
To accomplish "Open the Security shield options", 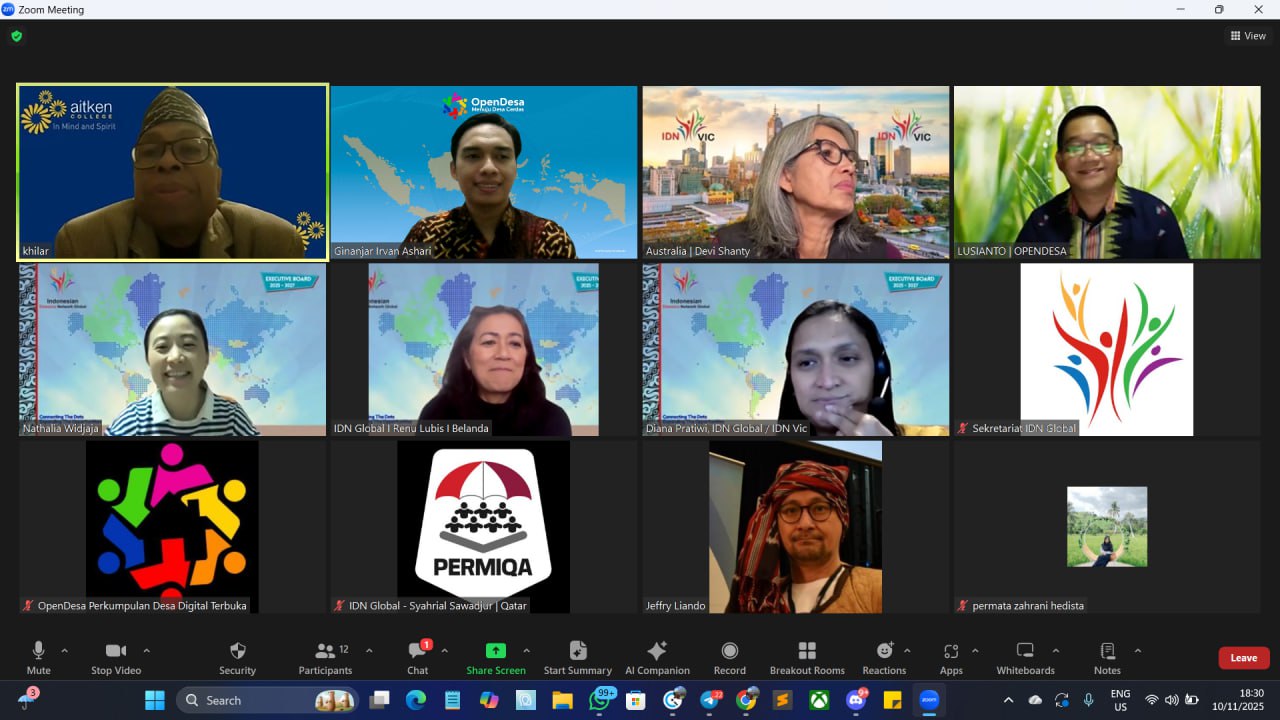I will 237,657.
